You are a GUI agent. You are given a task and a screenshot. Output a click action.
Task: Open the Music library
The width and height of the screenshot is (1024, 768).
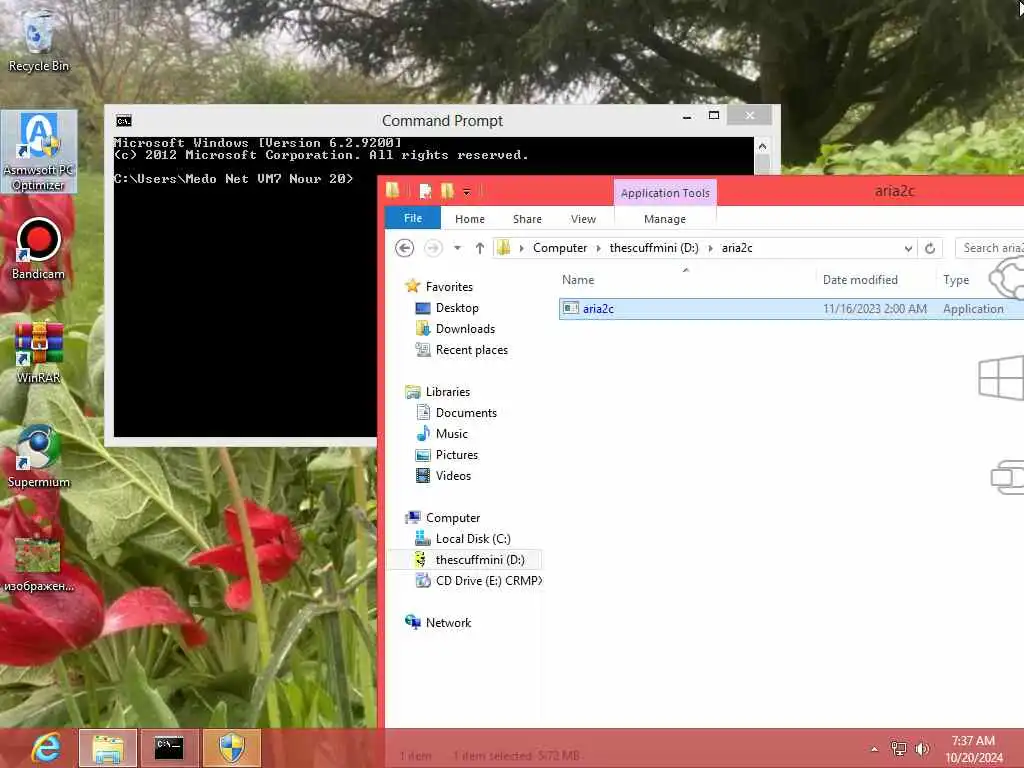point(451,434)
